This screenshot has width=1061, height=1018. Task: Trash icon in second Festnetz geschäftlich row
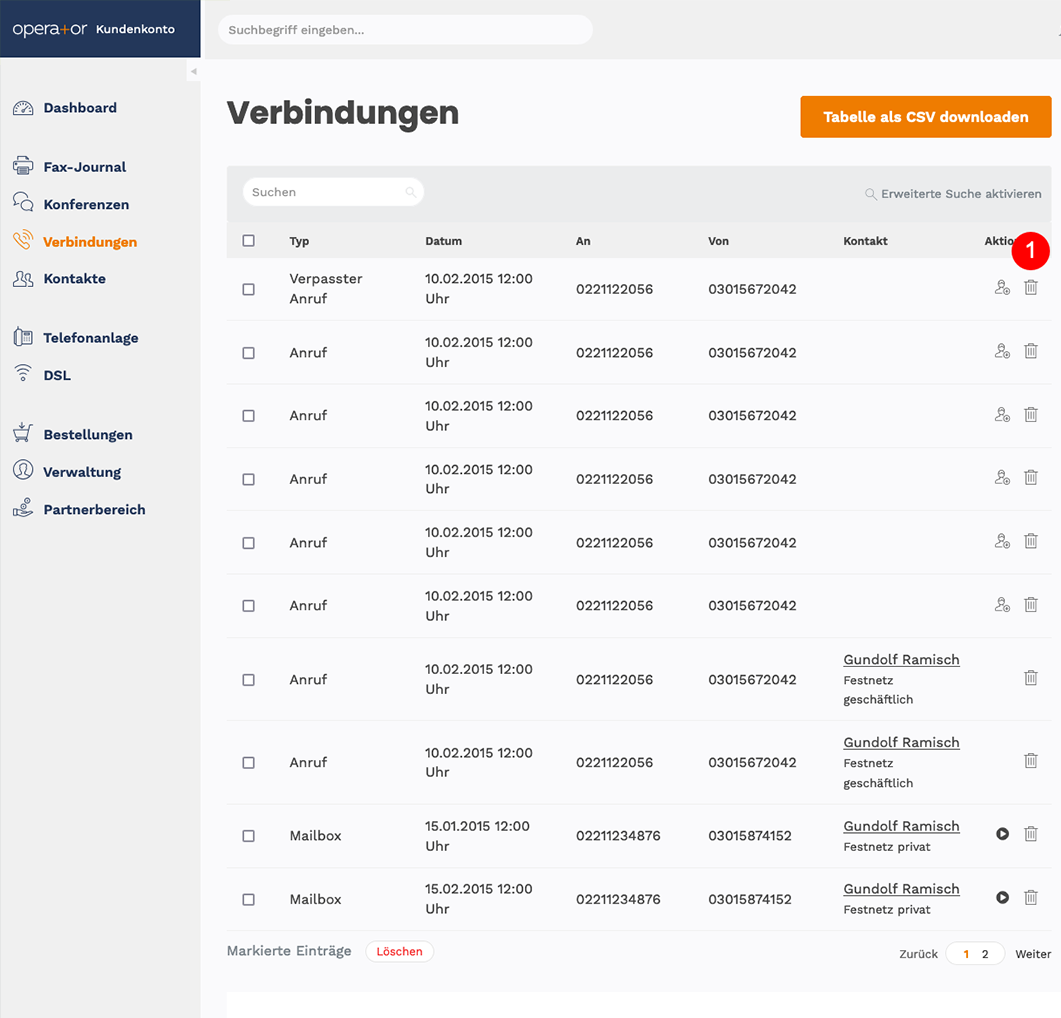pyautogui.click(x=1031, y=761)
